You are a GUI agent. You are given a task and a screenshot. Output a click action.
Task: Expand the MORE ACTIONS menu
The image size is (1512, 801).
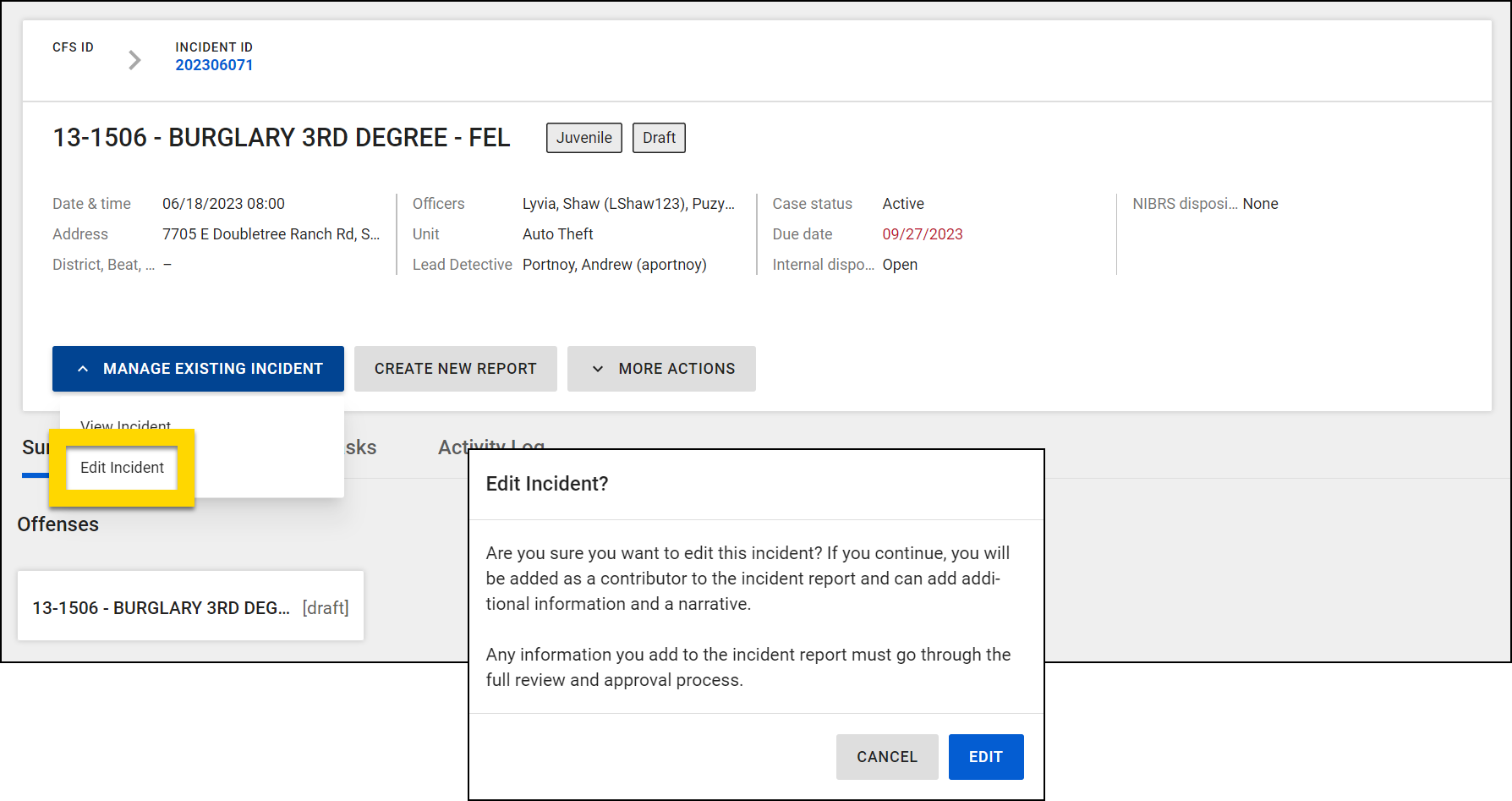tap(661, 368)
